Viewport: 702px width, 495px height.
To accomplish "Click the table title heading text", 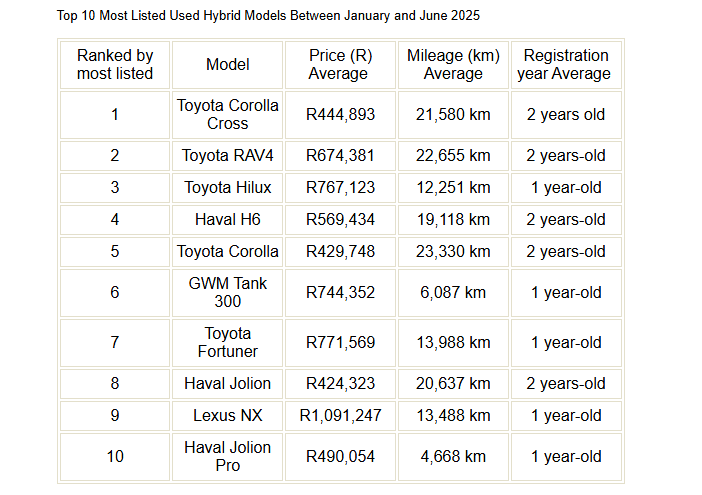I will (268, 16).
